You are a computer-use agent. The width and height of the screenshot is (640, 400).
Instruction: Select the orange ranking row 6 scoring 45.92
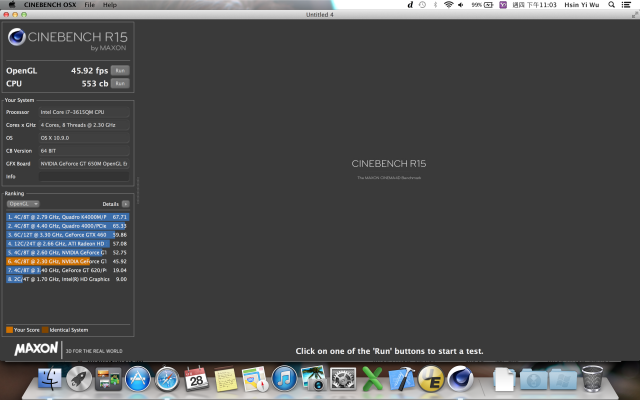tap(68, 261)
